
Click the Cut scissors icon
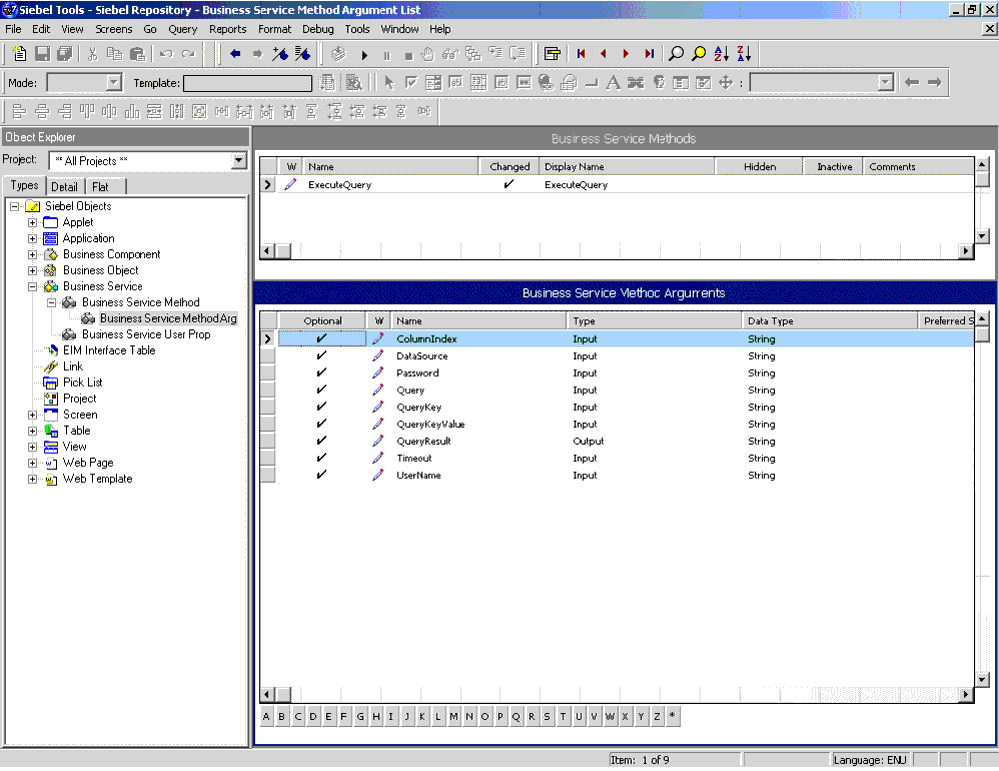coord(92,54)
